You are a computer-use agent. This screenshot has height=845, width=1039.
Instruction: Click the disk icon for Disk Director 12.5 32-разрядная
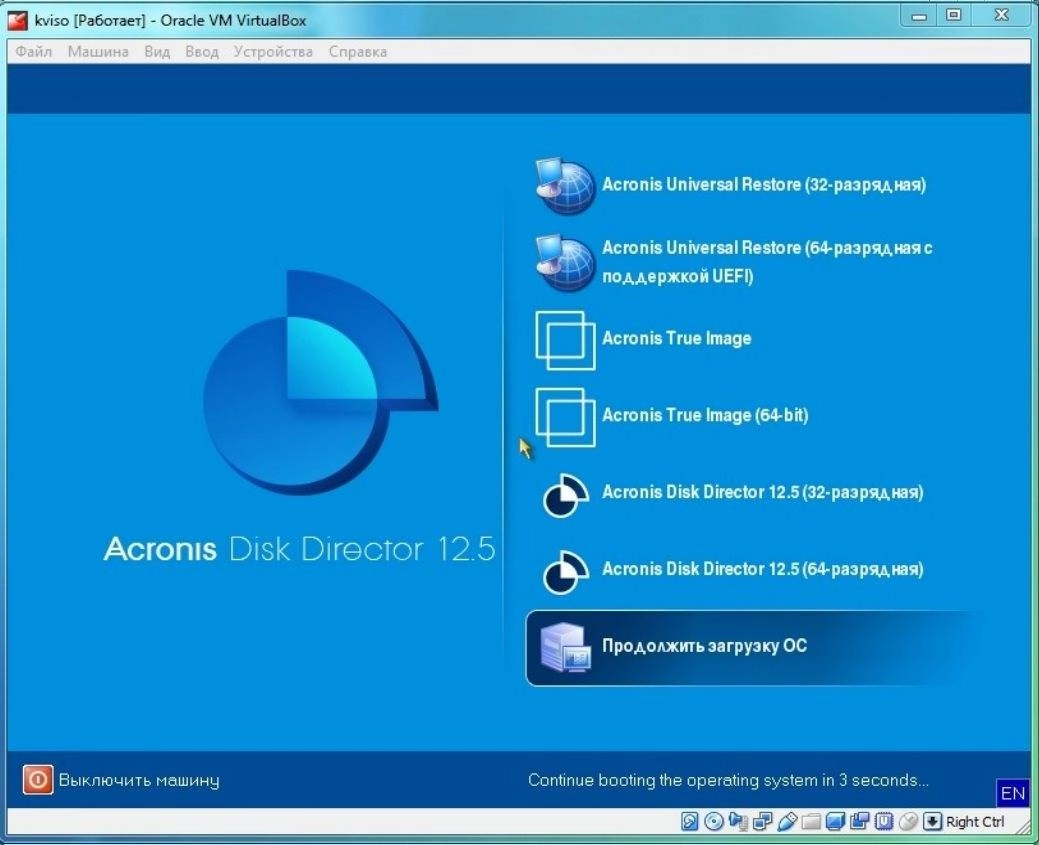(565, 495)
